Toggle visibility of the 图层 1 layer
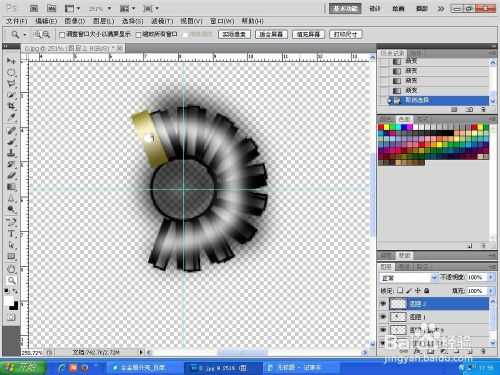 [x=383, y=317]
